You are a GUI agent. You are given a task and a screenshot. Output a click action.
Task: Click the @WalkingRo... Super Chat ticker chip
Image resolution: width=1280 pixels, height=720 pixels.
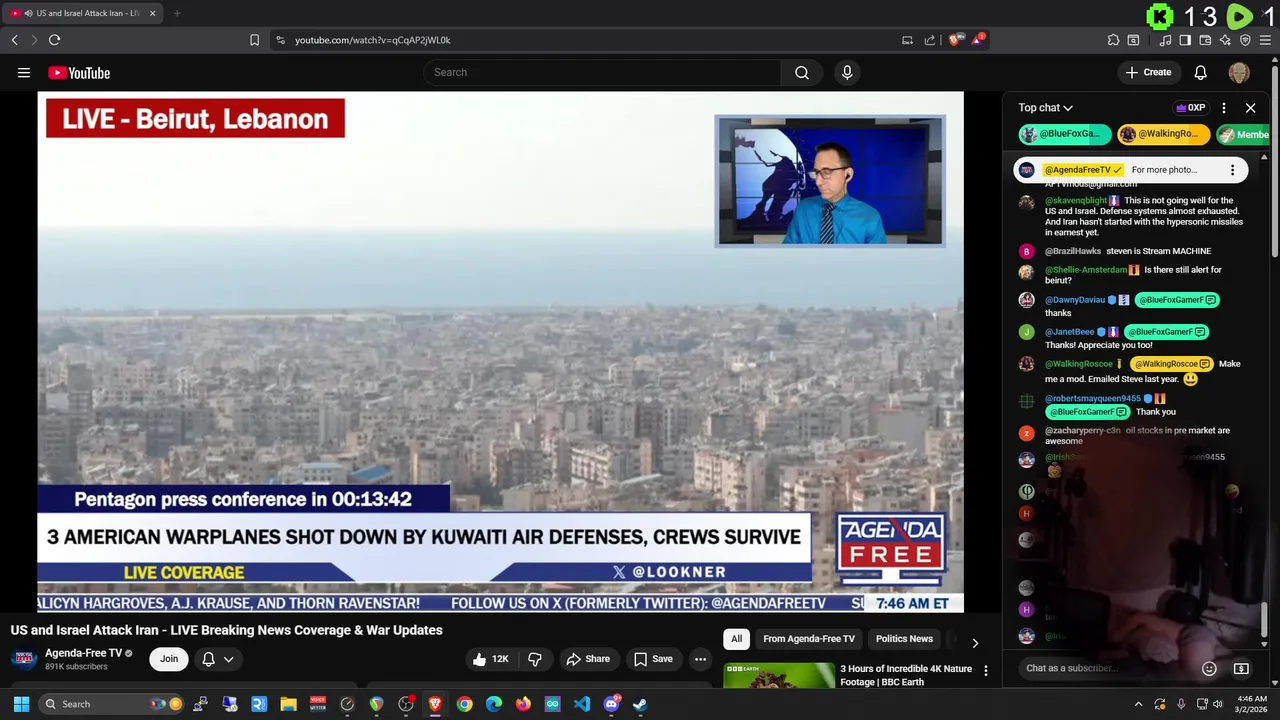pyautogui.click(x=1163, y=134)
